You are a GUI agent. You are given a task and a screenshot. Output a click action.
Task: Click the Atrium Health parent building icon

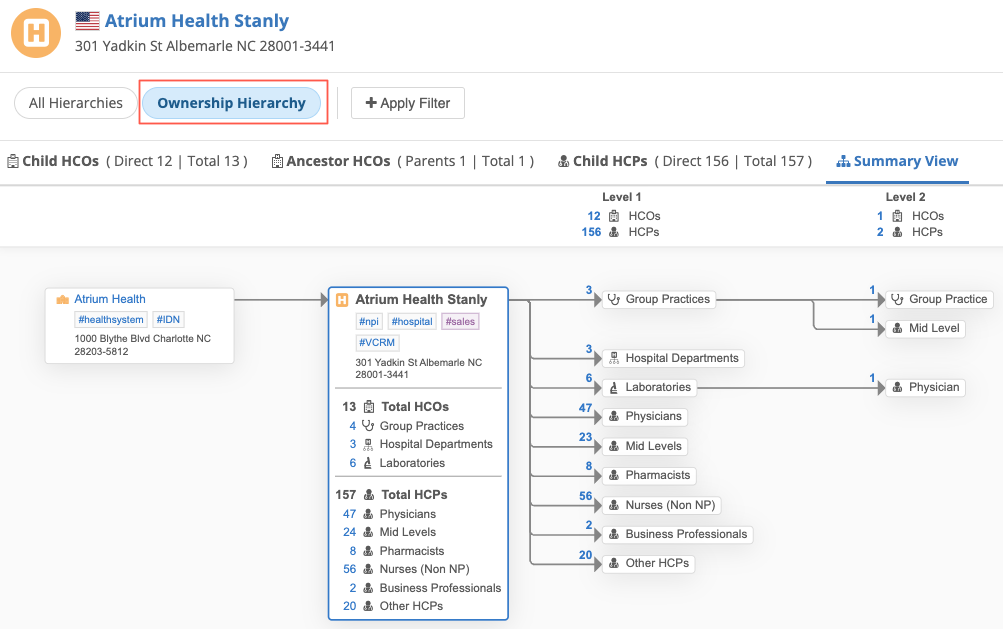point(63,299)
